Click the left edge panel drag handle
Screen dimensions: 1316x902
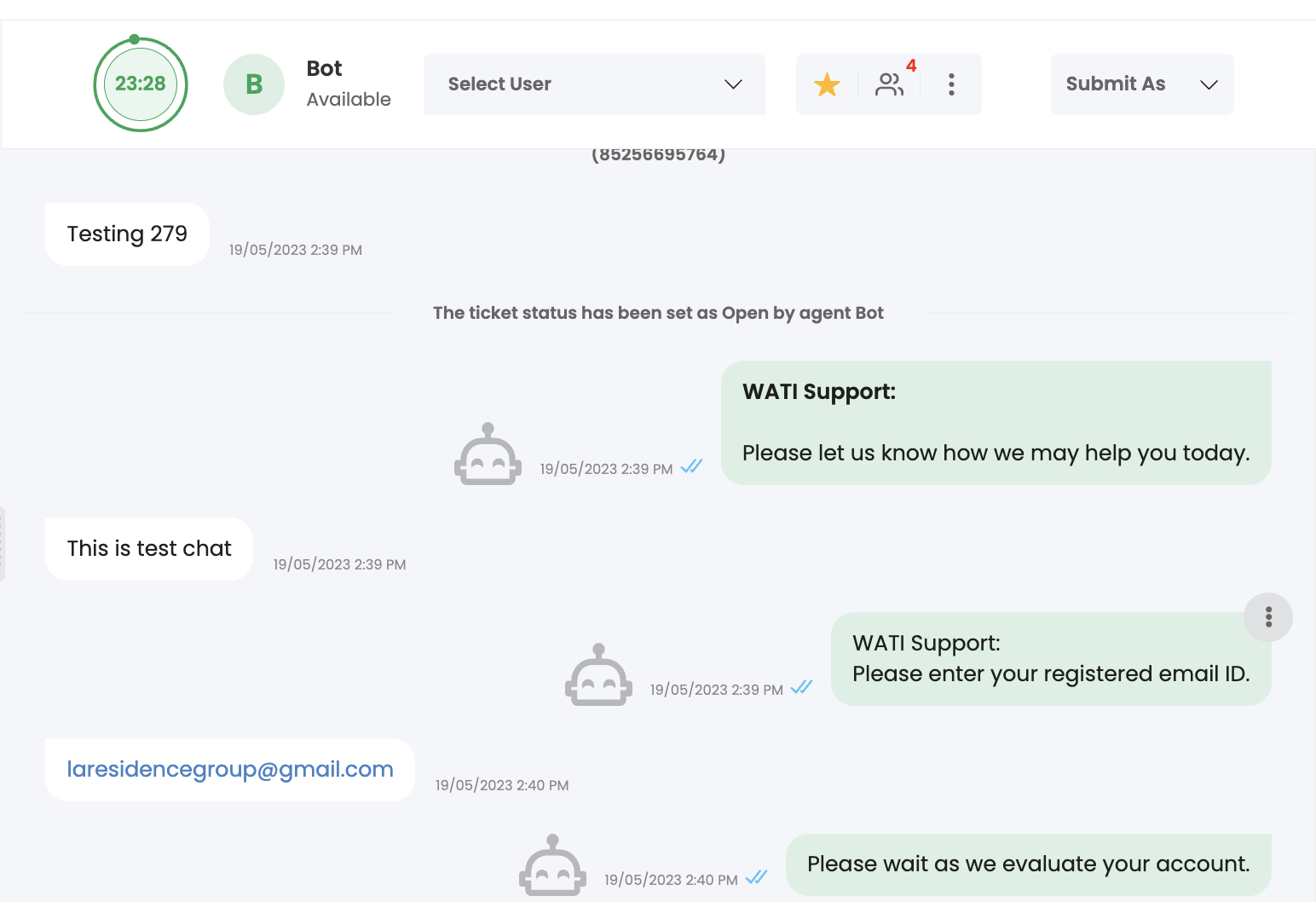pos(3,544)
